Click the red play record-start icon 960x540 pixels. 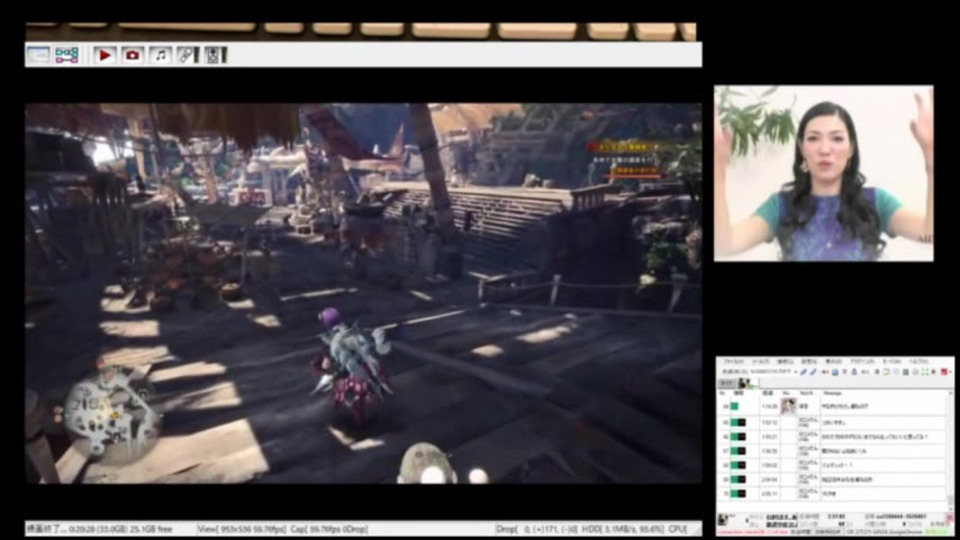[104, 55]
